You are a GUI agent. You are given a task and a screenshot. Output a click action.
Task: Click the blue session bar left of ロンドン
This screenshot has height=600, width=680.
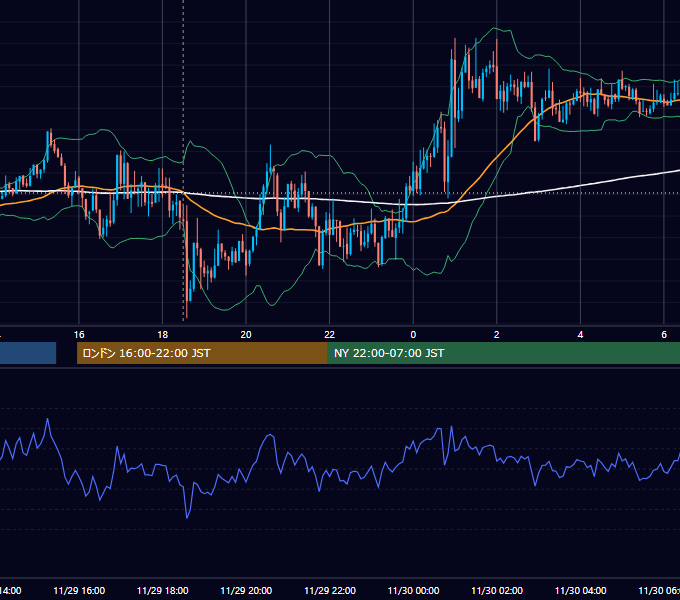pos(28,353)
